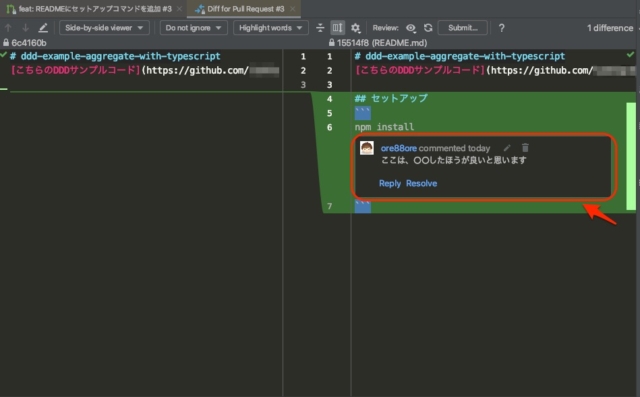
Task: Click right pane こちらのDDDサンプルコード link text
Action: pos(420,70)
